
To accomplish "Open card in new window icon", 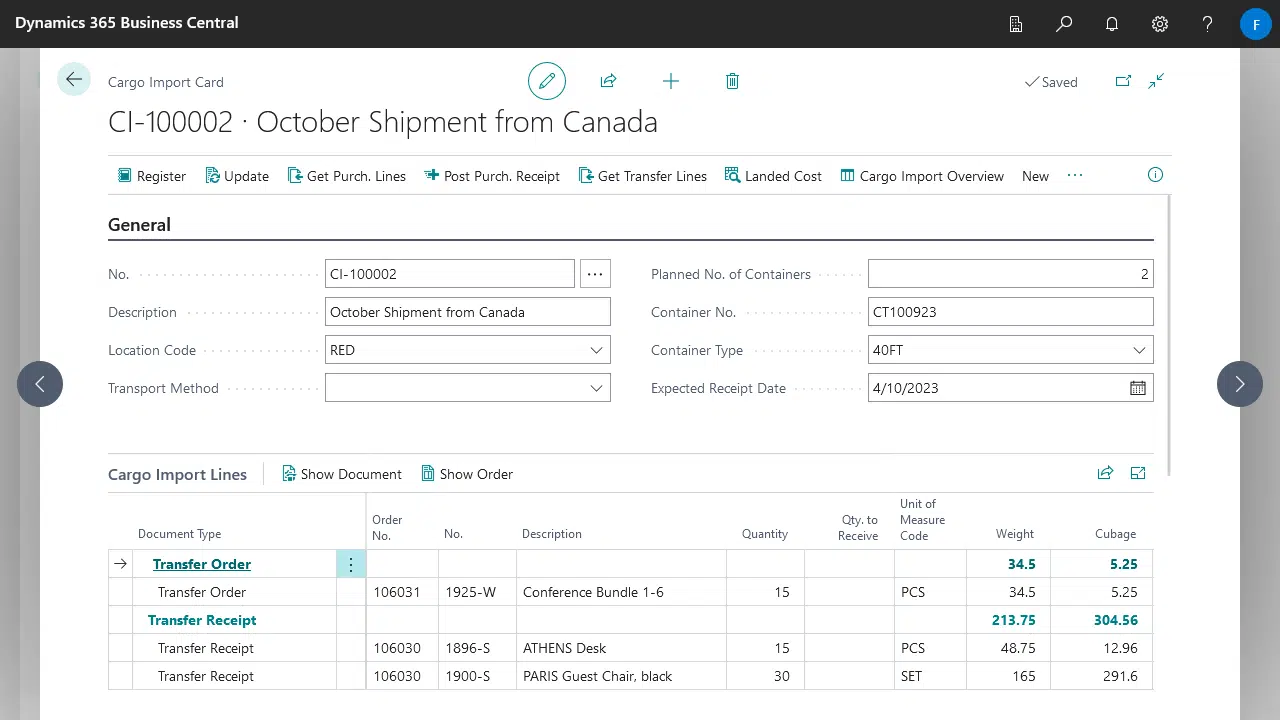I will [1123, 81].
